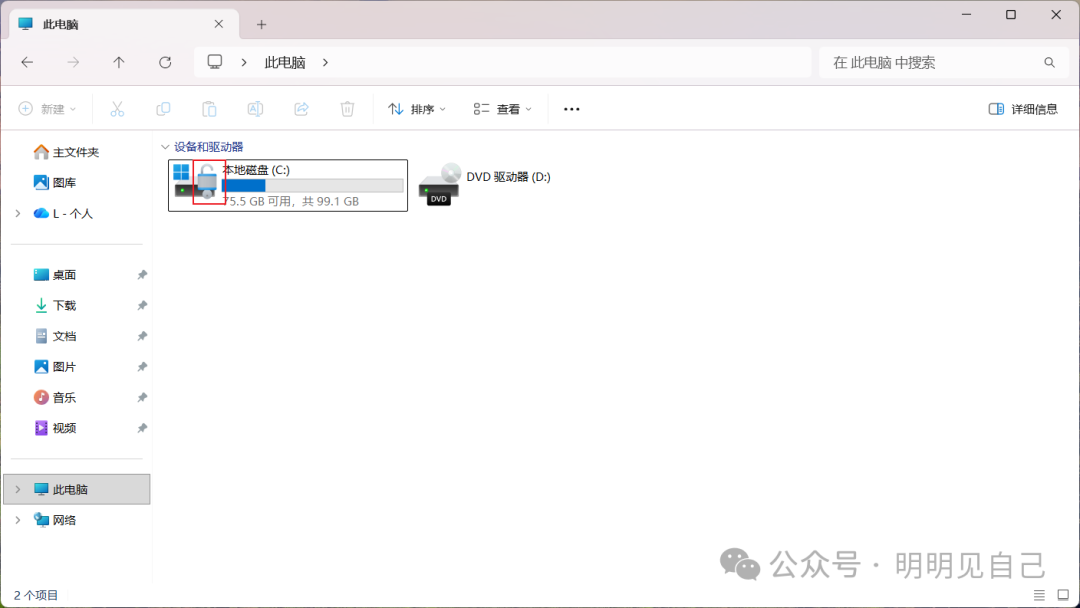Click the Delete trash can icon
This screenshot has width=1080, height=608.
(347, 109)
